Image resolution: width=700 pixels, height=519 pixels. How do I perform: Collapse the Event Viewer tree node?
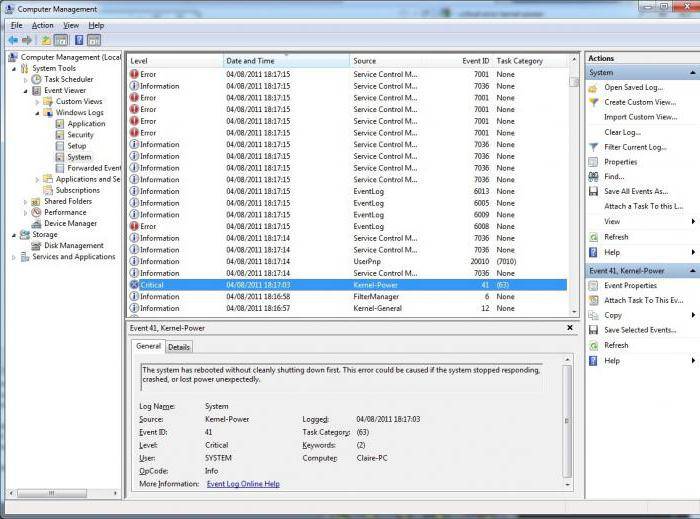[x=25, y=91]
